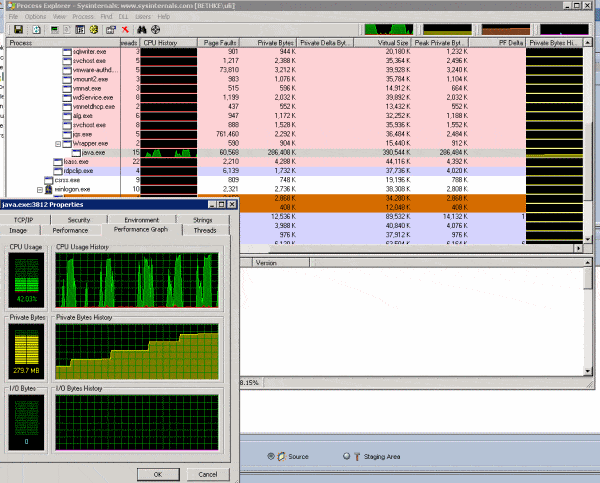
Task: Click the vmnat.exe process icon
Action: click(x=67, y=88)
